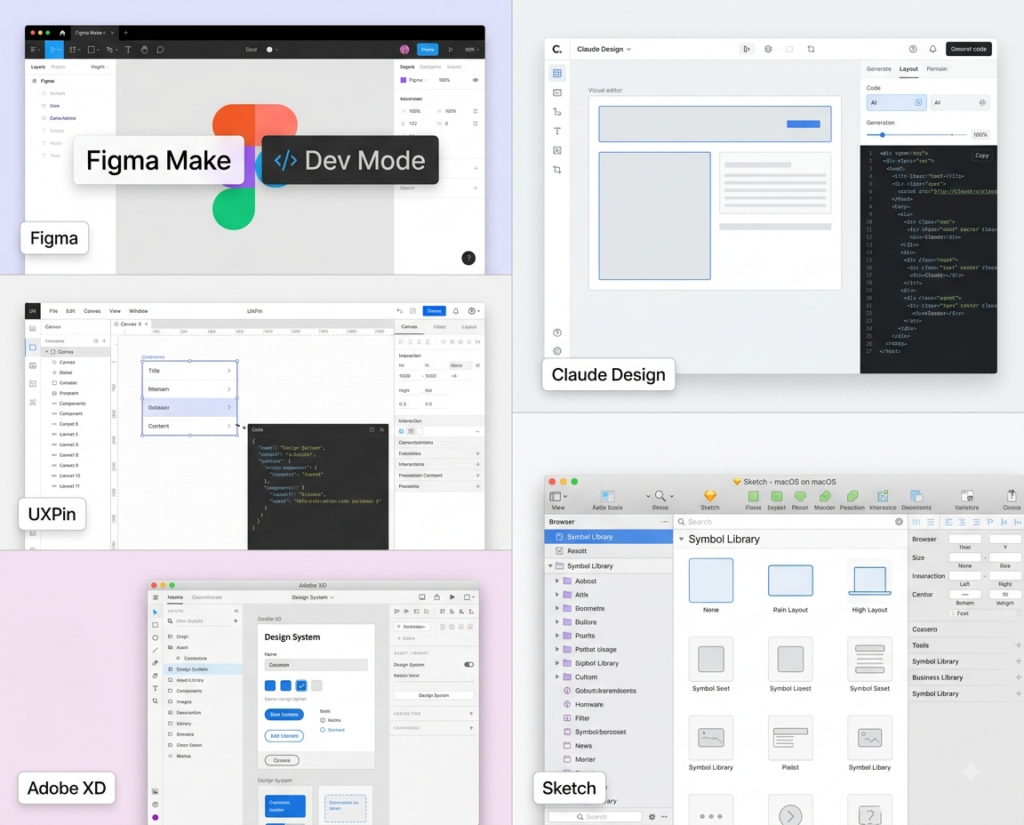Open the zoom level dropdown in Figma
The width and height of the screenshot is (1024, 825).
pyautogui.click(x=472, y=50)
